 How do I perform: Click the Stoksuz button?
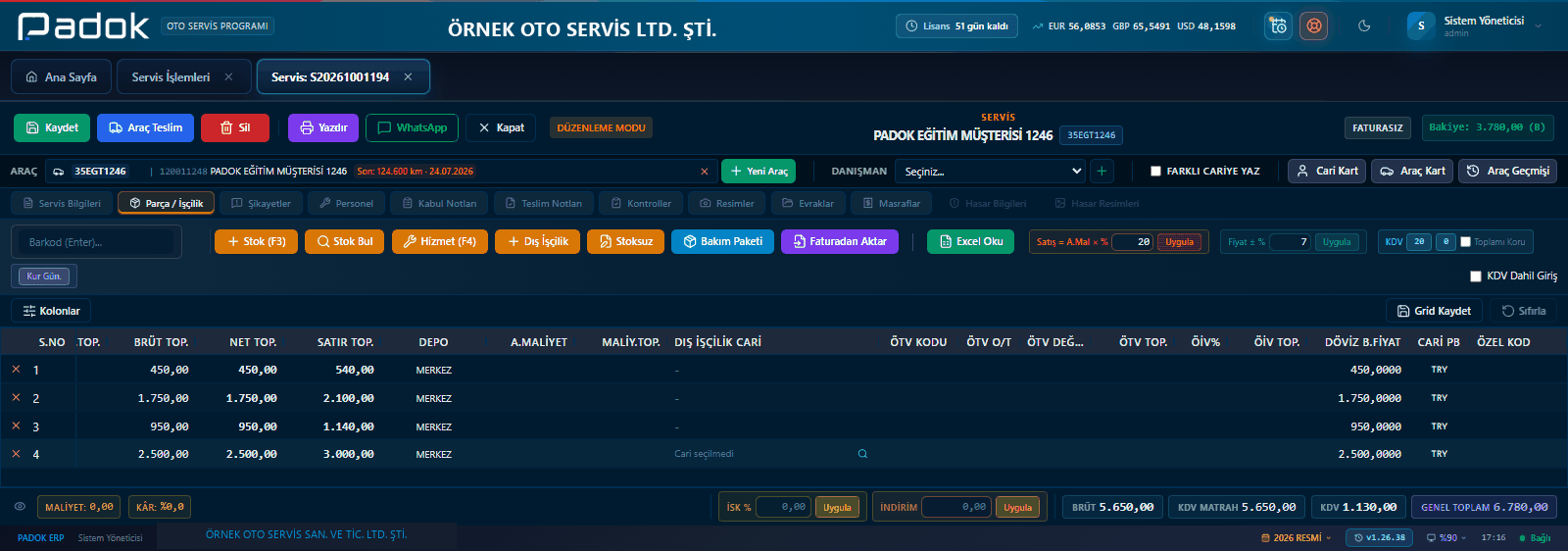[x=626, y=241]
